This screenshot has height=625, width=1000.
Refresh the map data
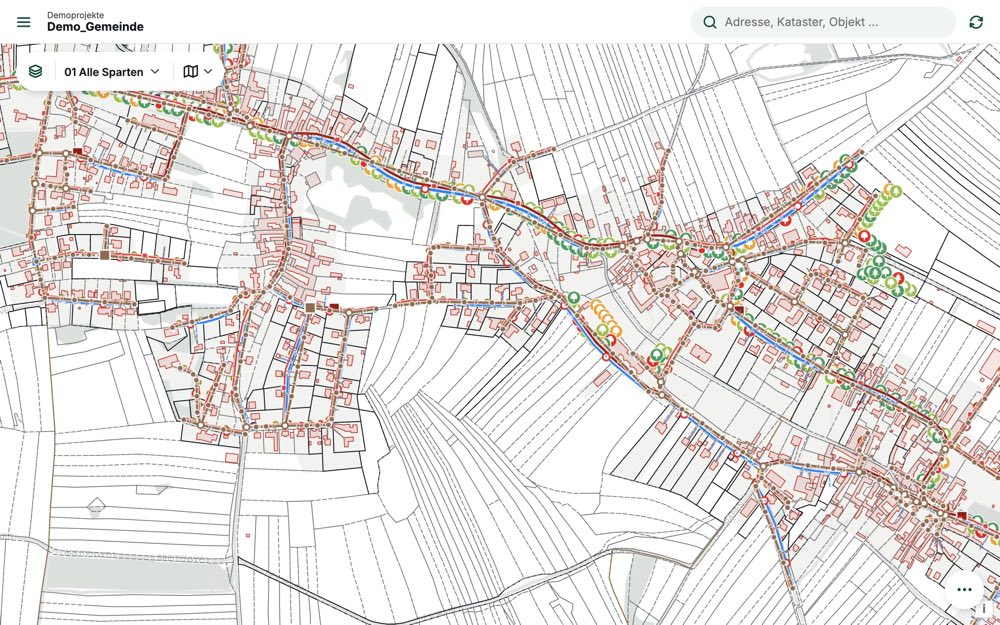(x=976, y=22)
